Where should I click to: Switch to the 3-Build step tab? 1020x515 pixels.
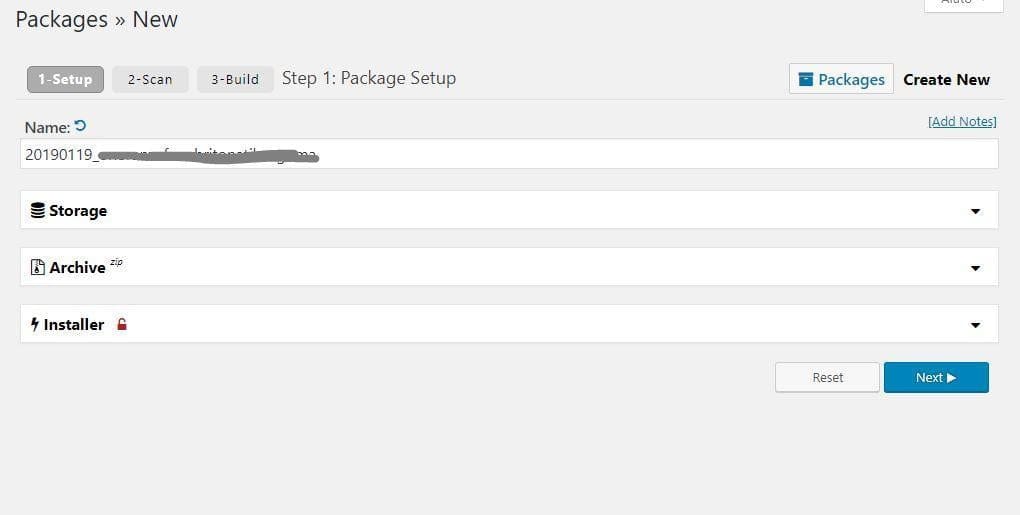click(235, 79)
